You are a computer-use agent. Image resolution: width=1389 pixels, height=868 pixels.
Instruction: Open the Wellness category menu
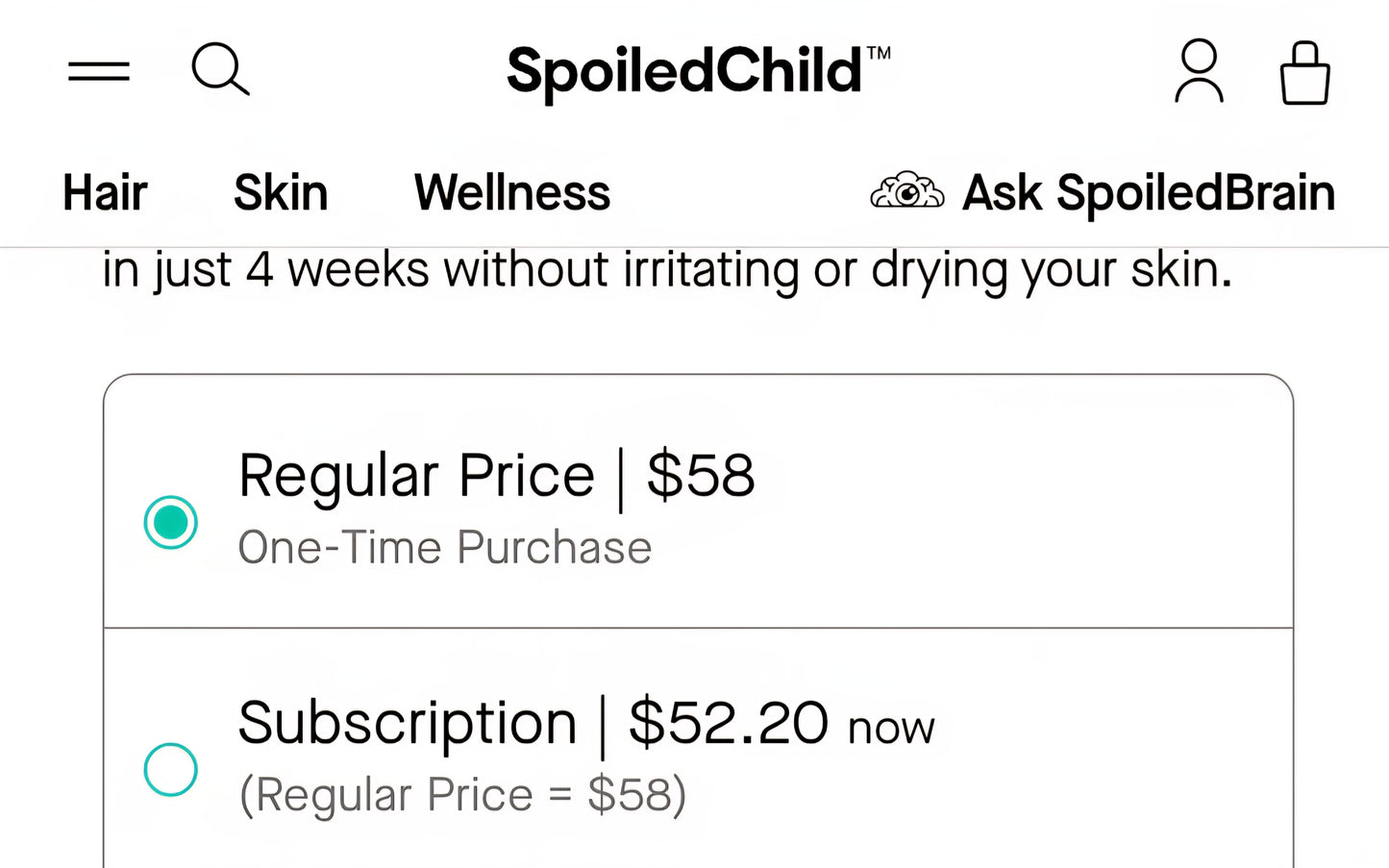[x=511, y=192]
